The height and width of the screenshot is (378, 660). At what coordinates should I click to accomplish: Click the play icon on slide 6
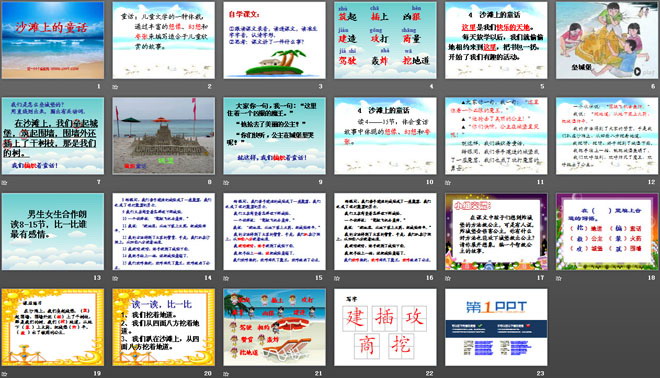[638, 72]
